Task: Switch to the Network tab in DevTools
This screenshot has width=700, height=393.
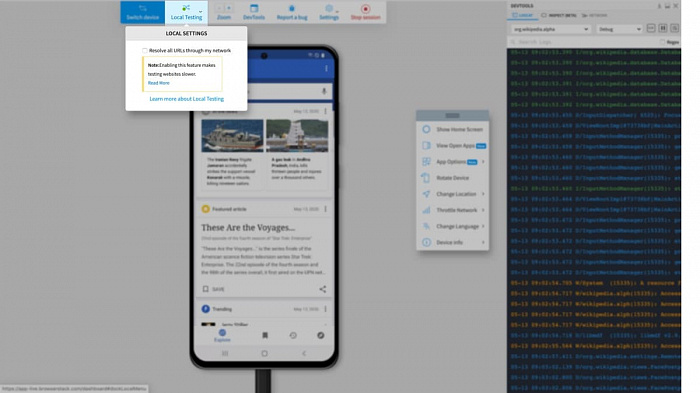Action: [594, 15]
